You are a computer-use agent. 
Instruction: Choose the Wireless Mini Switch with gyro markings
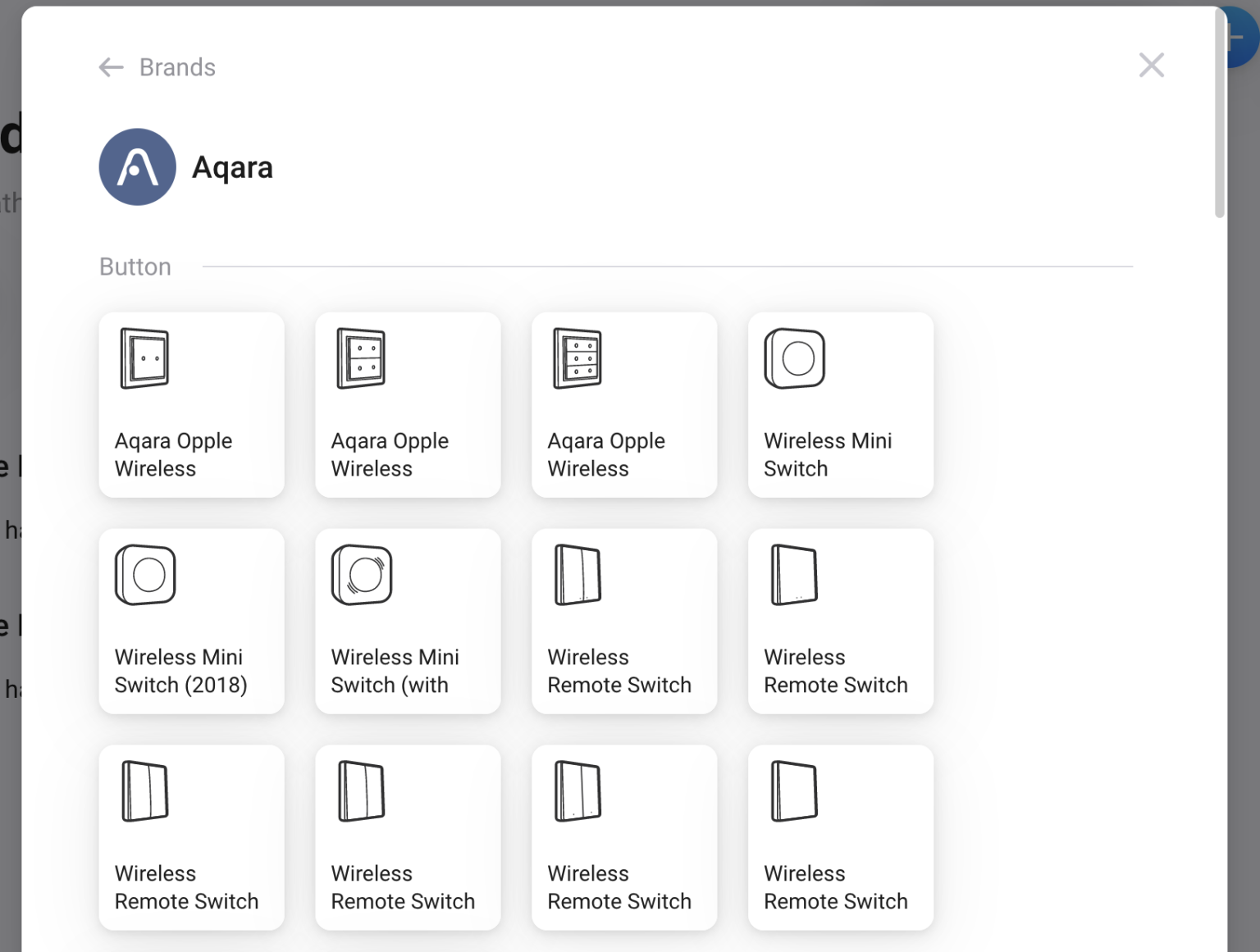pyautogui.click(x=408, y=622)
